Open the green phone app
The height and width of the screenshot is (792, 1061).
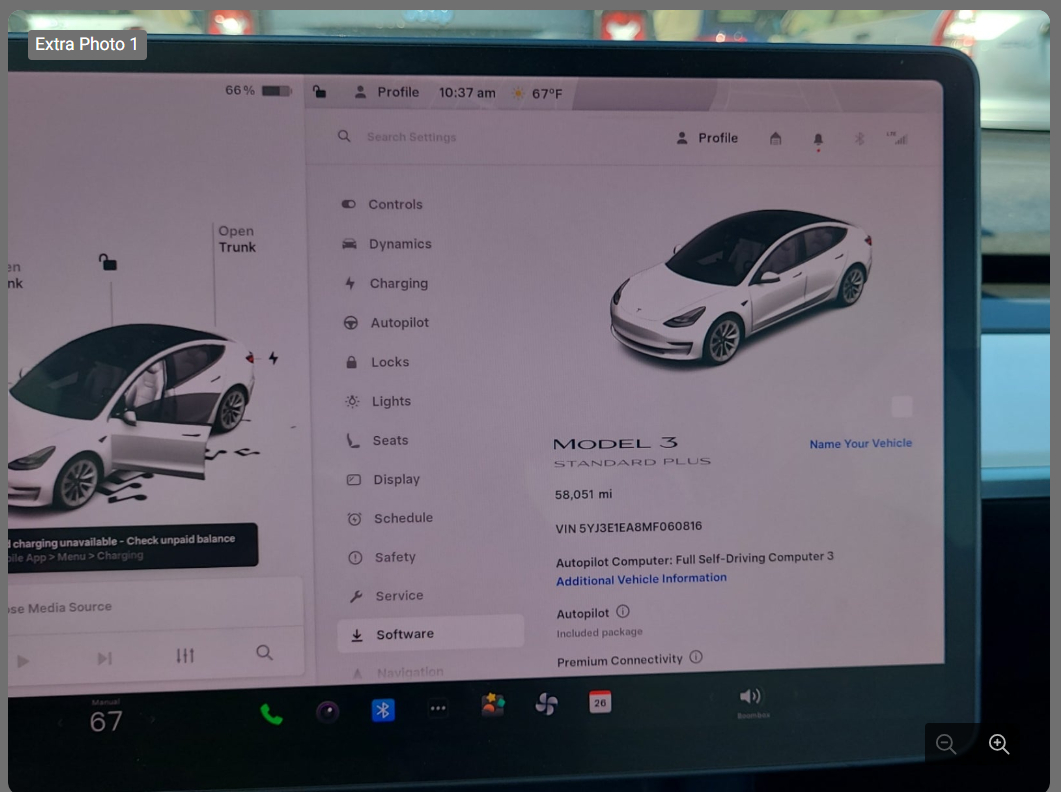tap(271, 714)
